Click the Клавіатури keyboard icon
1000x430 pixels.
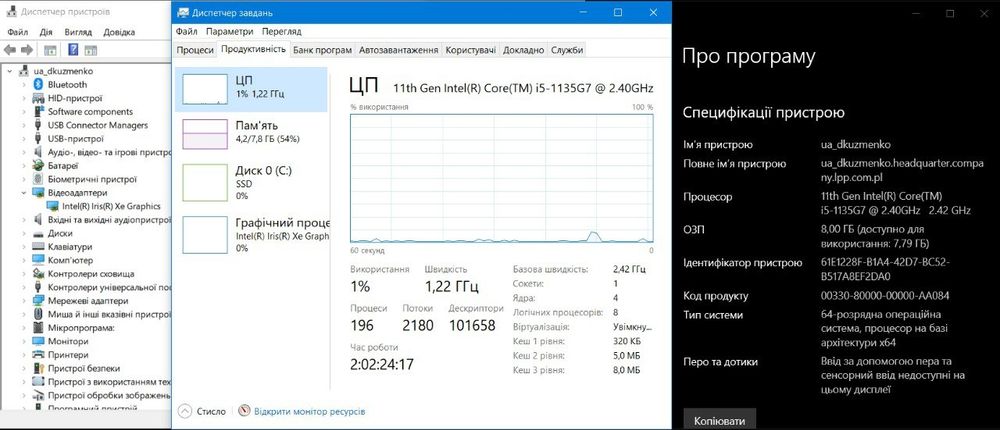(x=38, y=247)
